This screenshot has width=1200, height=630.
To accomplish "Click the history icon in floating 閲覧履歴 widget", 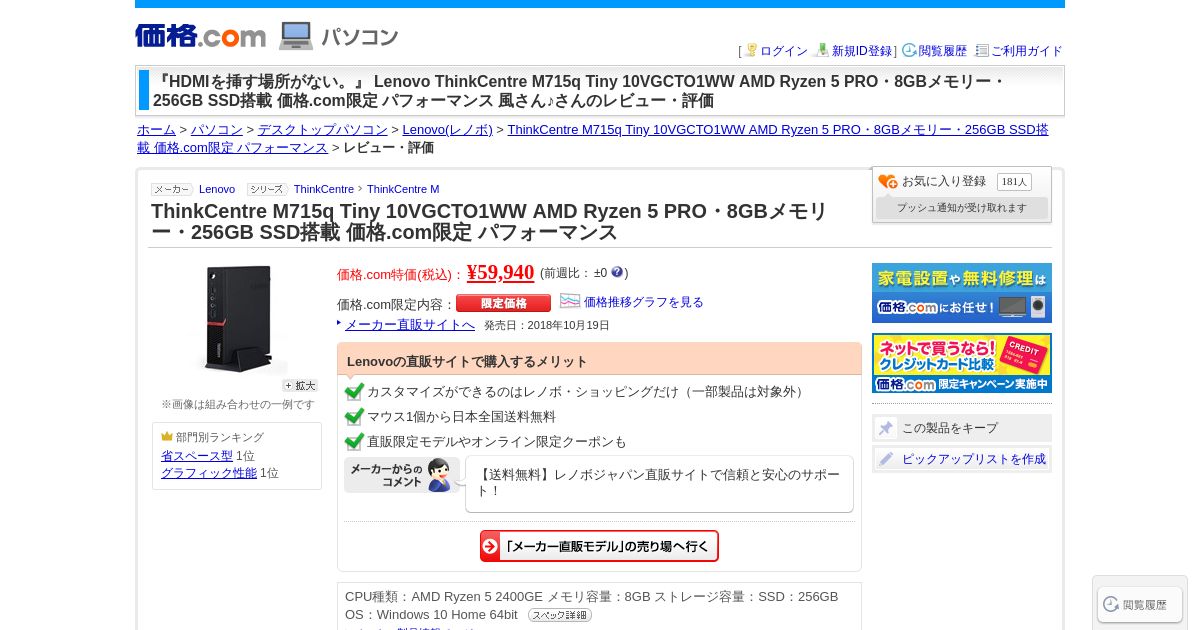I will pyautogui.click(x=1111, y=604).
